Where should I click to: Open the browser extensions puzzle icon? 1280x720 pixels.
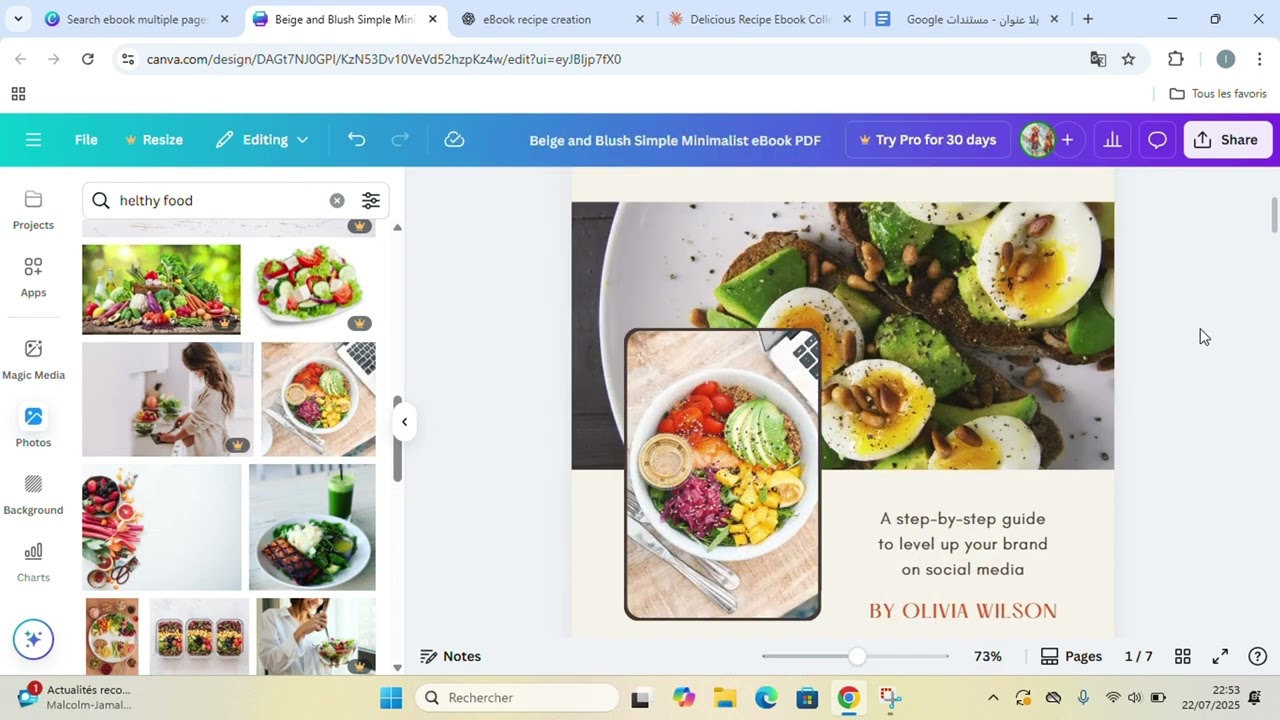(1176, 59)
